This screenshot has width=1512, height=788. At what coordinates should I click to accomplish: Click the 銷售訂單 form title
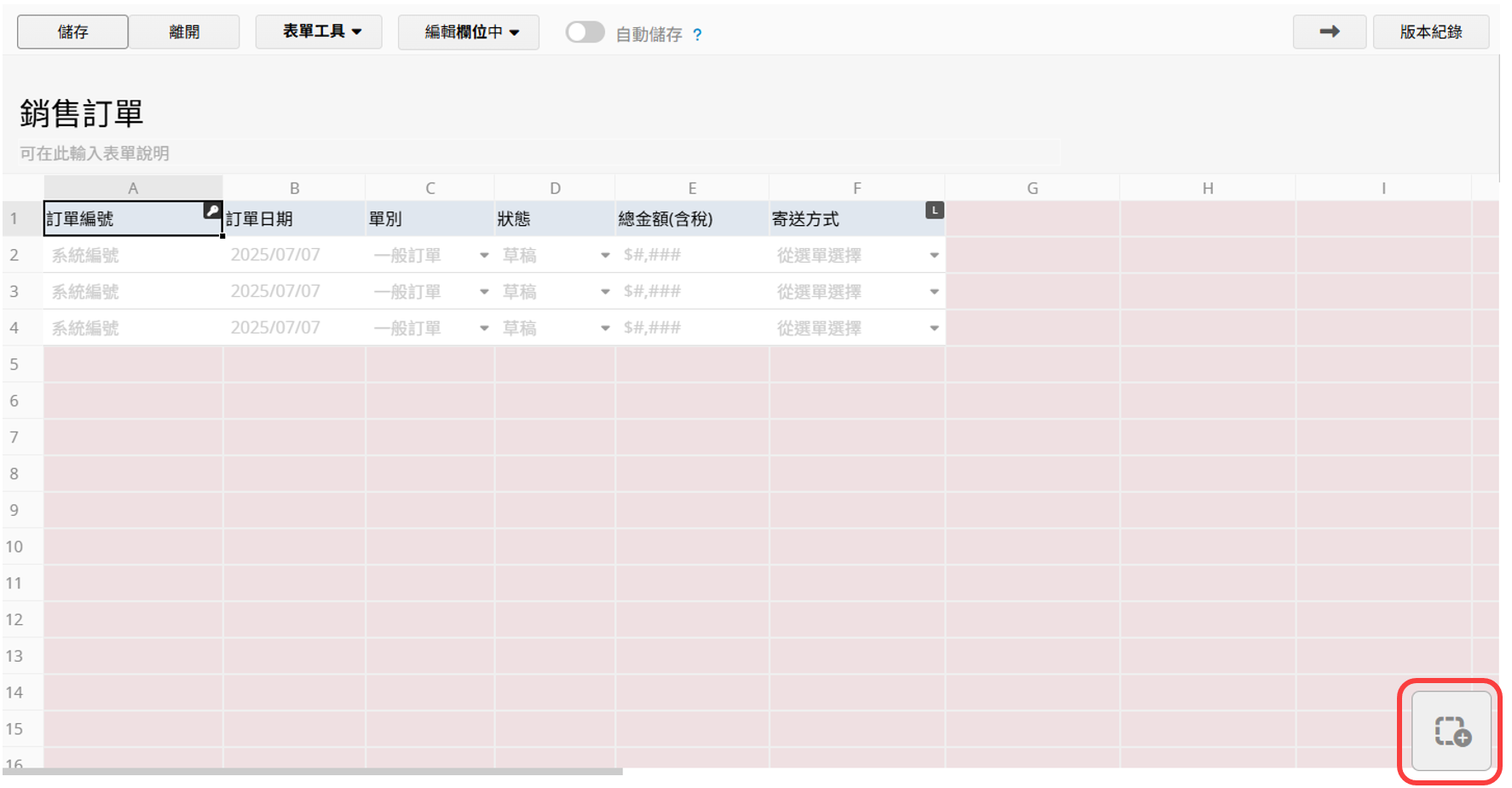pos(82,113)
